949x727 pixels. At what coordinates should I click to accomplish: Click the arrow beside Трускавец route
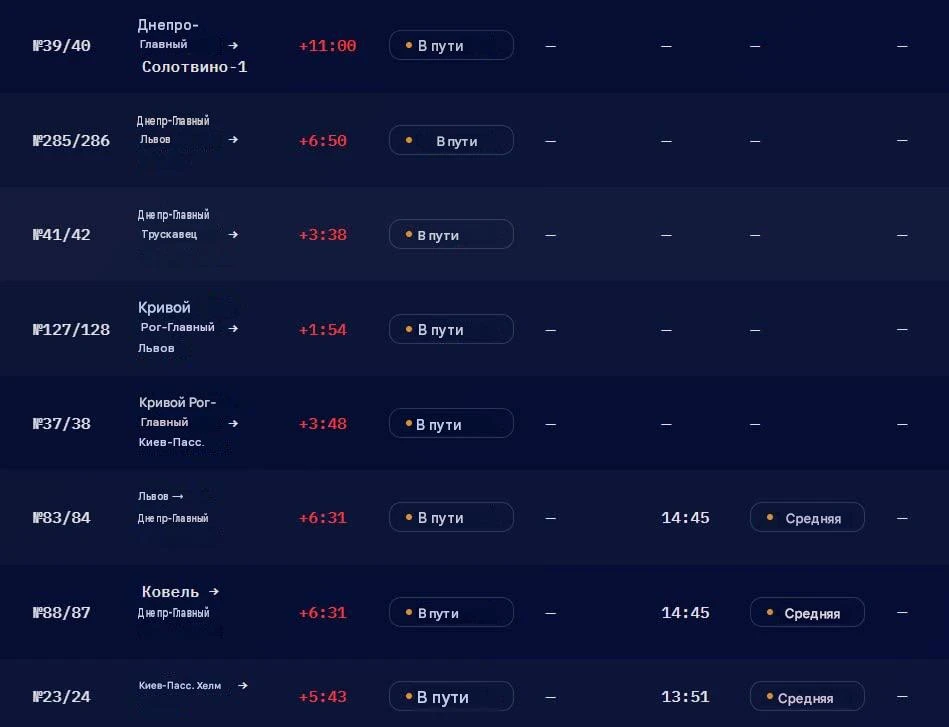233,234
